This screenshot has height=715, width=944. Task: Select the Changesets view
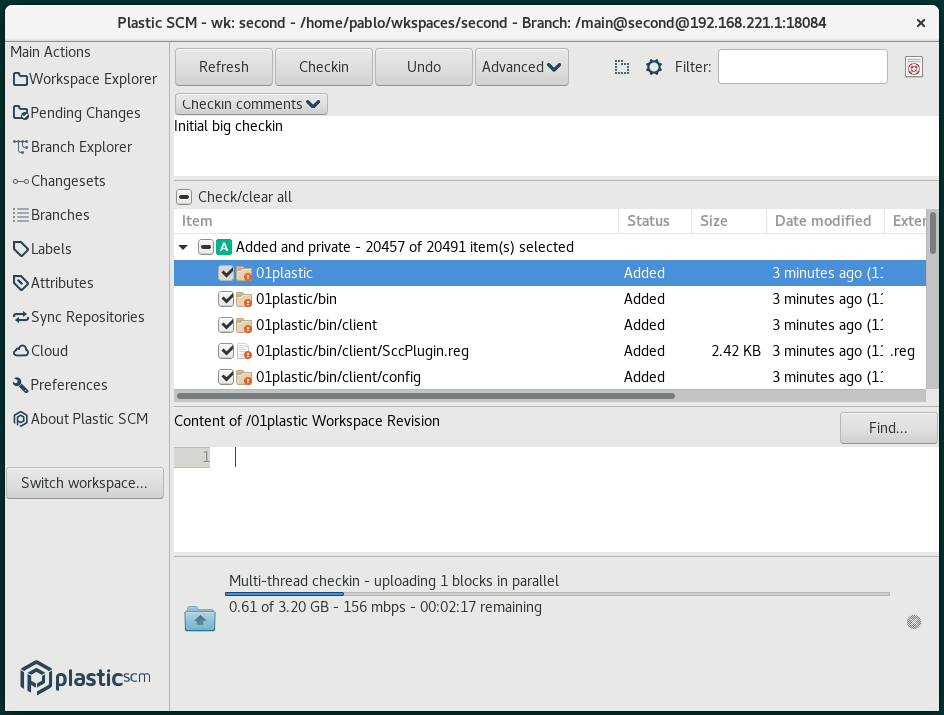click(x=66, y=180)
